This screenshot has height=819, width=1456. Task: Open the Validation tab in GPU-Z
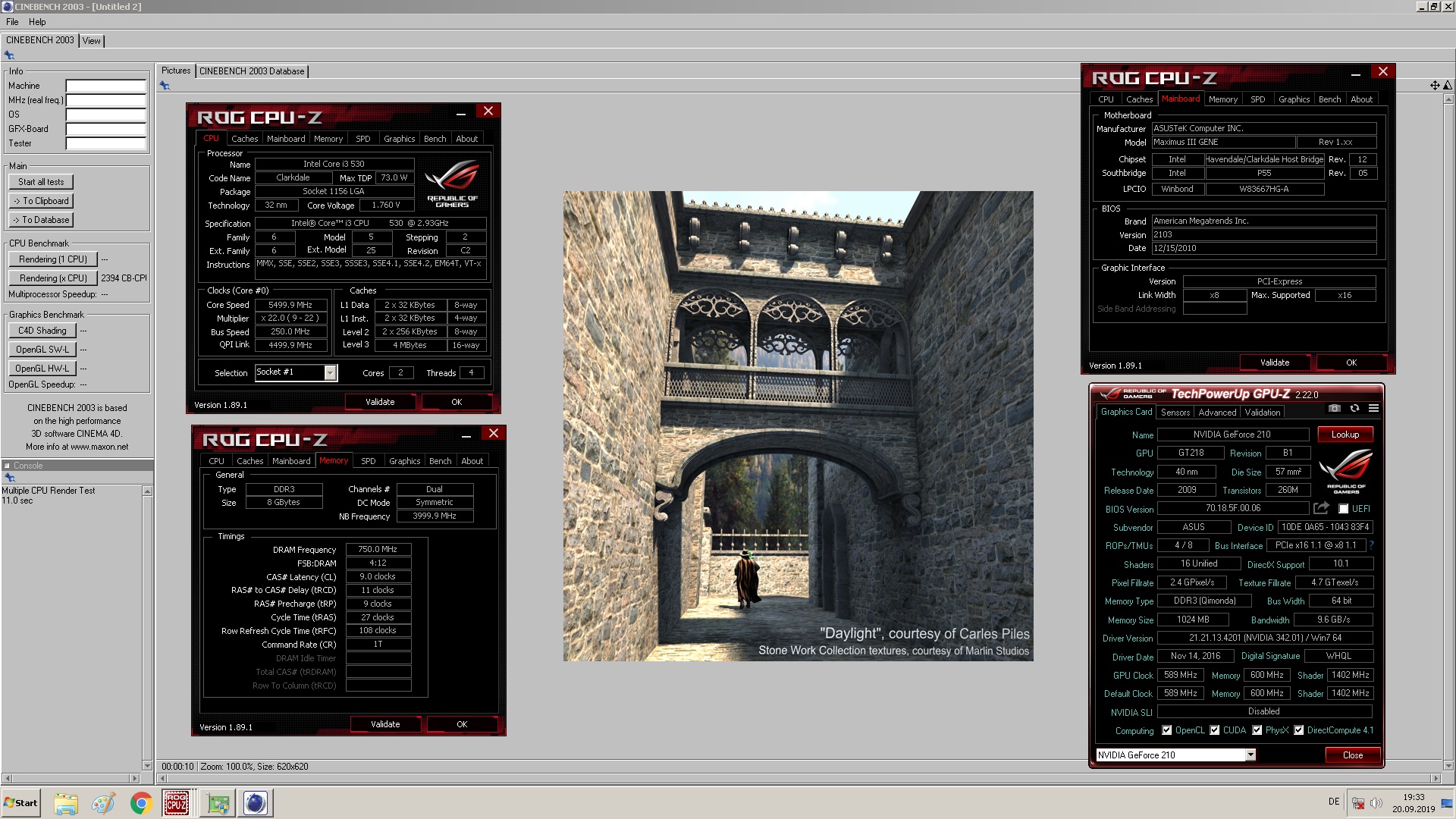(1263, 413)
